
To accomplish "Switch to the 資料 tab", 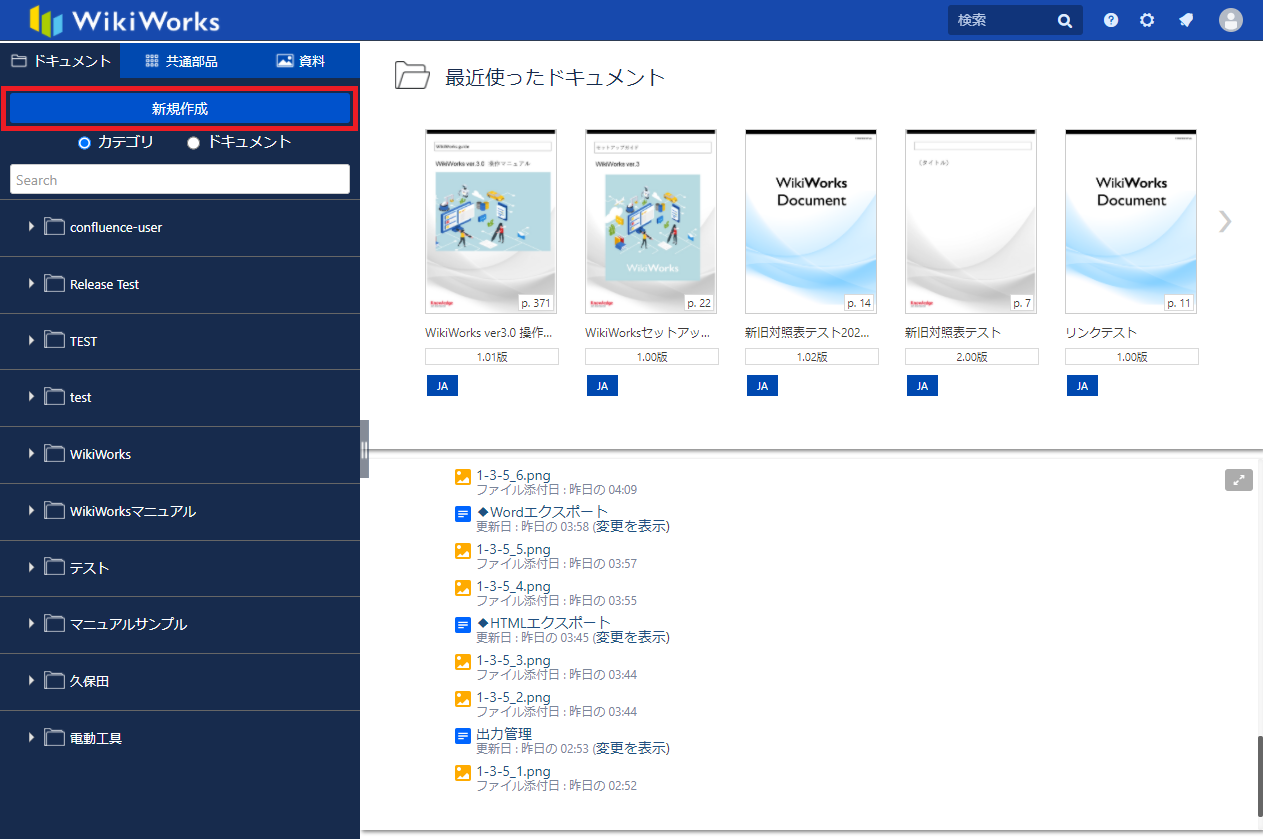I will click(300, 61).
